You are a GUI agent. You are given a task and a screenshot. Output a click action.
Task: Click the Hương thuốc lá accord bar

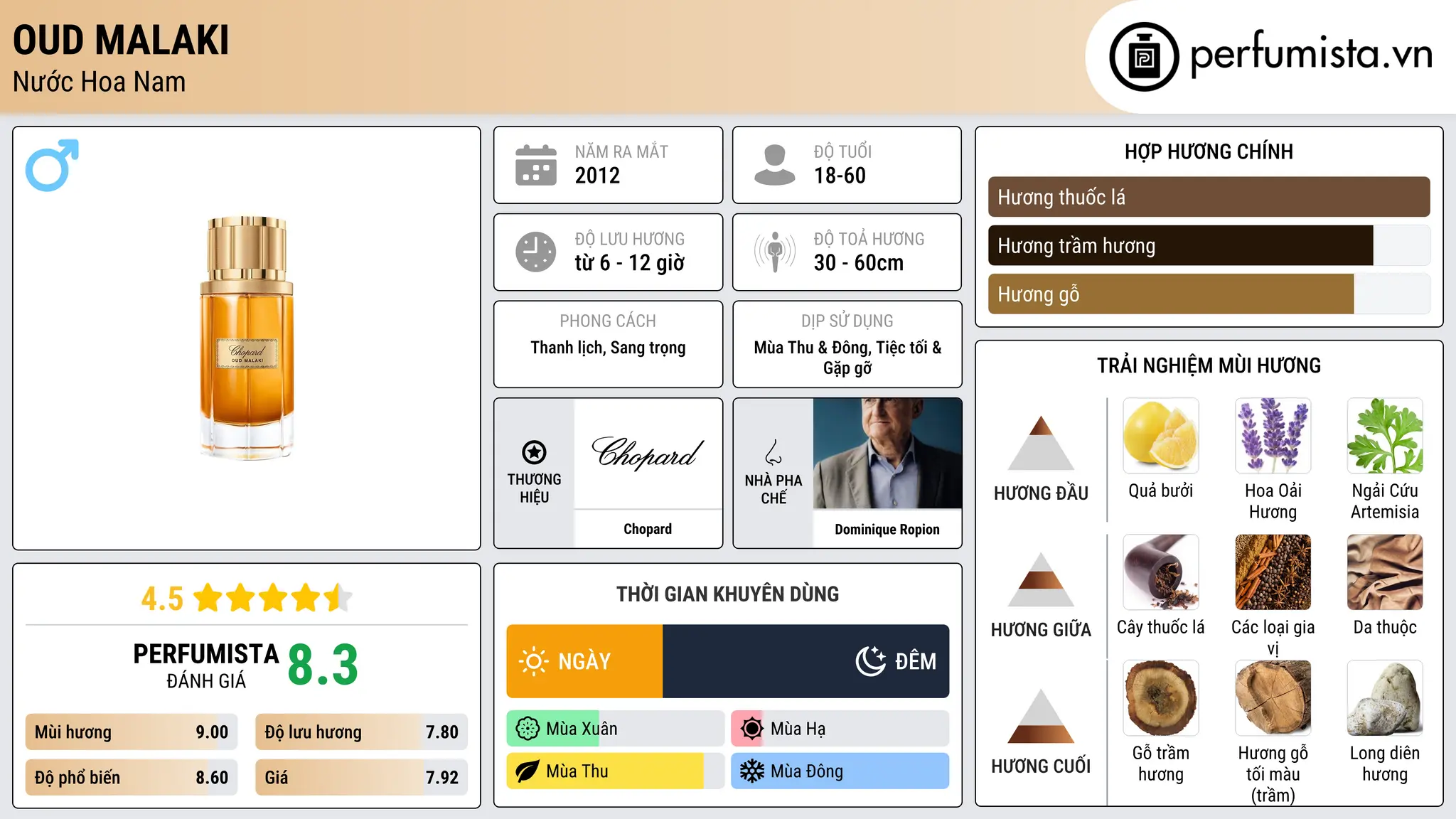1209,197
